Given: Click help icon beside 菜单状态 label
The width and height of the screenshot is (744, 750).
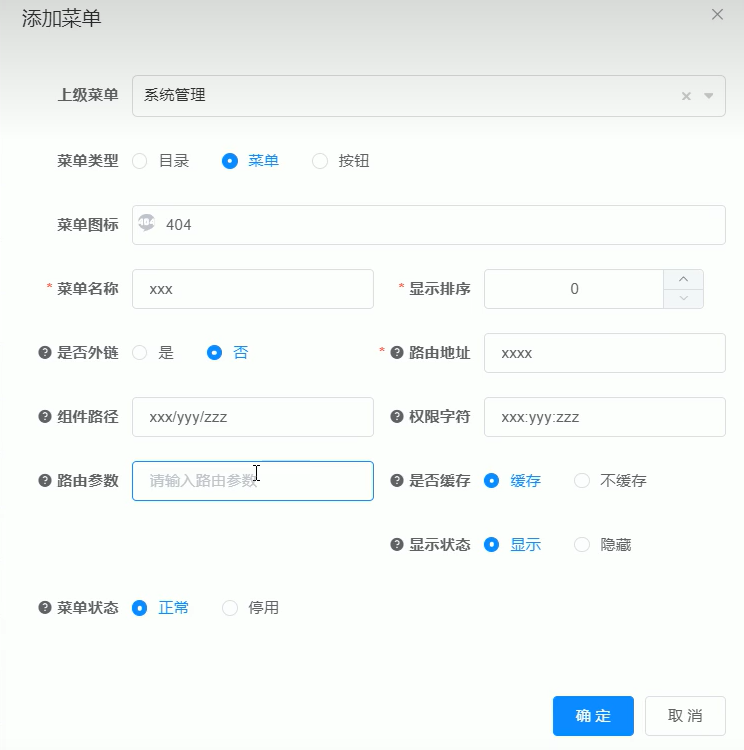Looking at the screenshot, I should point(44,607).
